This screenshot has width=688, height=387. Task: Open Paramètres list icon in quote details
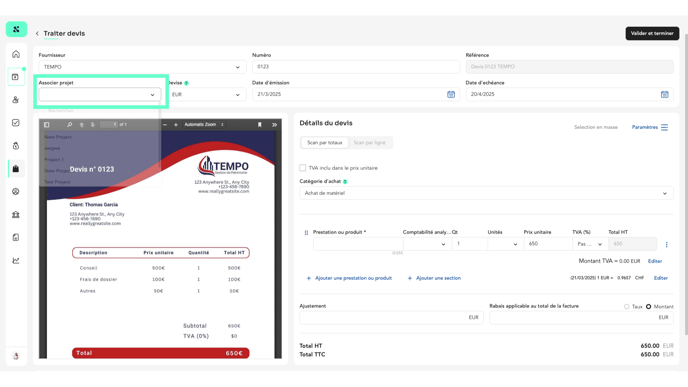tap(664, 127)
